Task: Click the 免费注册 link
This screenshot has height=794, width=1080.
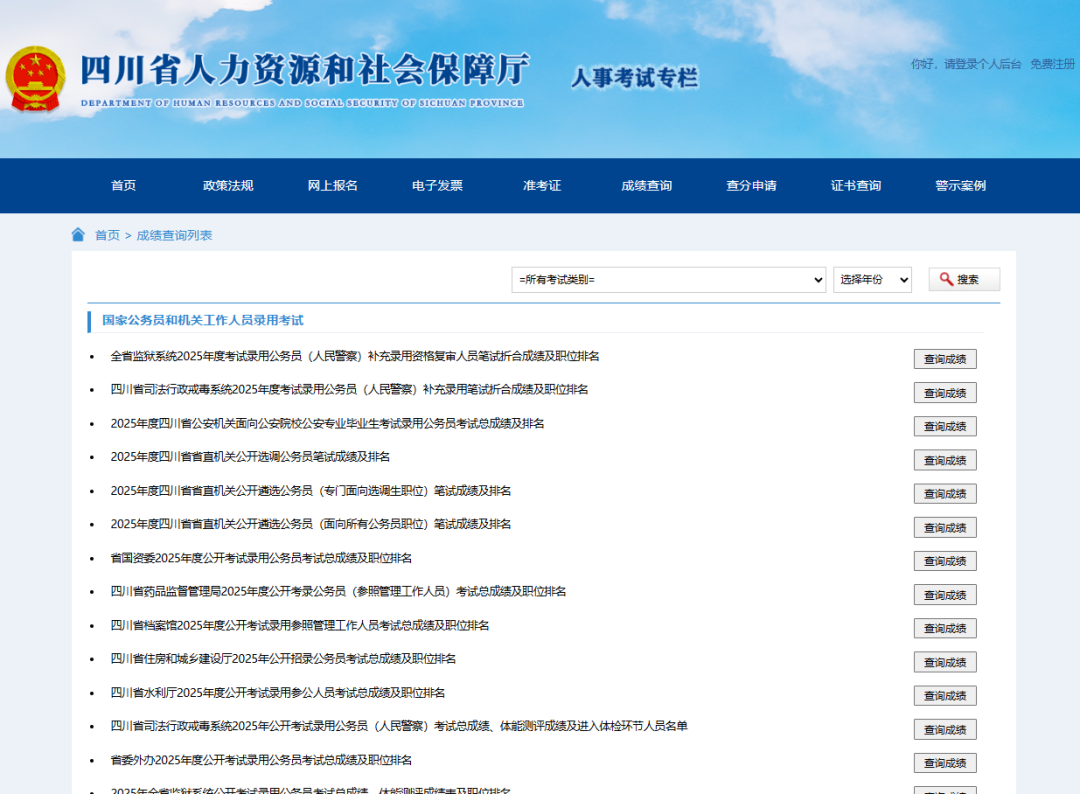Action: 1052,64
